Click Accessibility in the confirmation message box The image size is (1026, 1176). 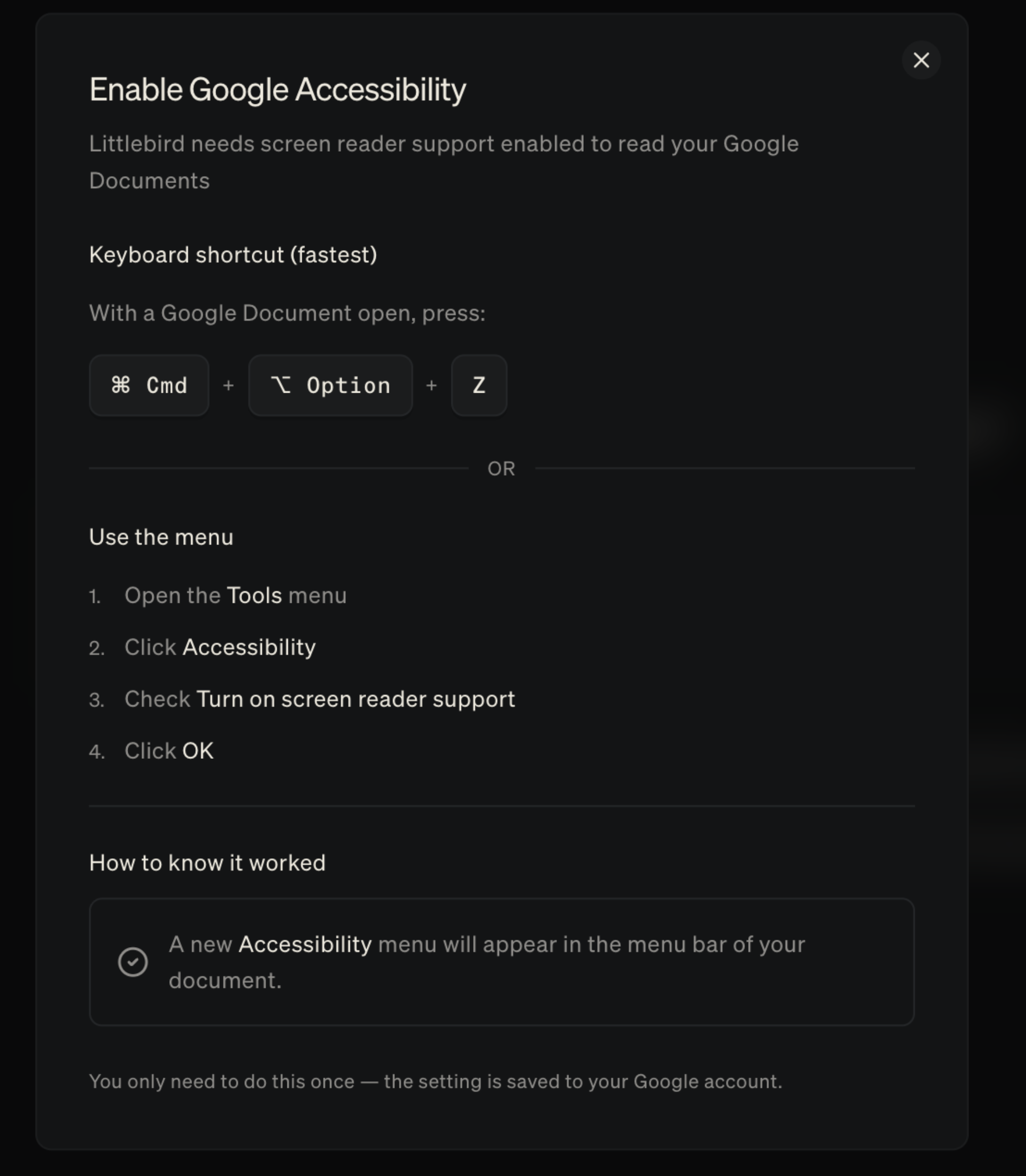click(305, 944)
